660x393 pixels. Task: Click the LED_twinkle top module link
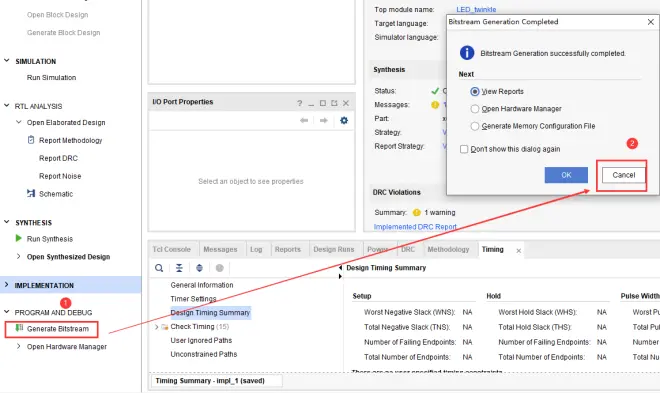click(476, 9)
